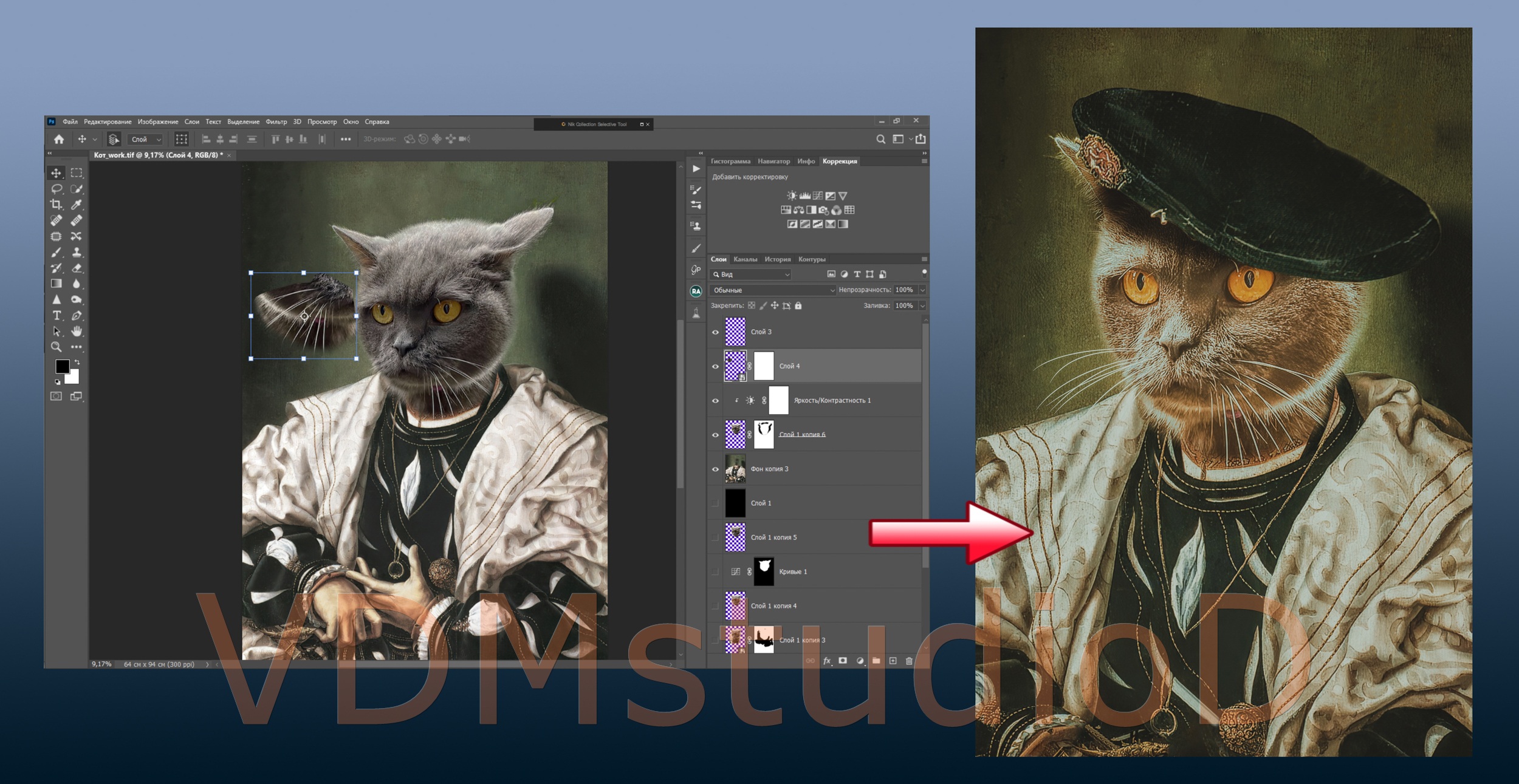The width and height of the screenshot is (1519, 784).
Task: Choose the Hand tool
Action: [x=77, y=331]
